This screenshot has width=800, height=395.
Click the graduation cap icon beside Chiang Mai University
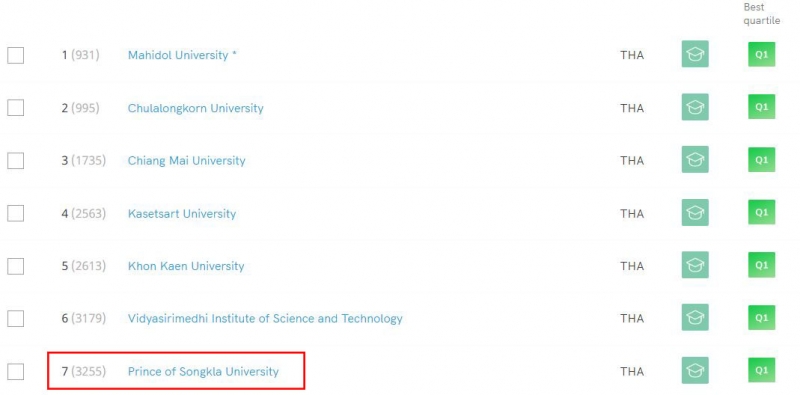(x=695, y=160)
